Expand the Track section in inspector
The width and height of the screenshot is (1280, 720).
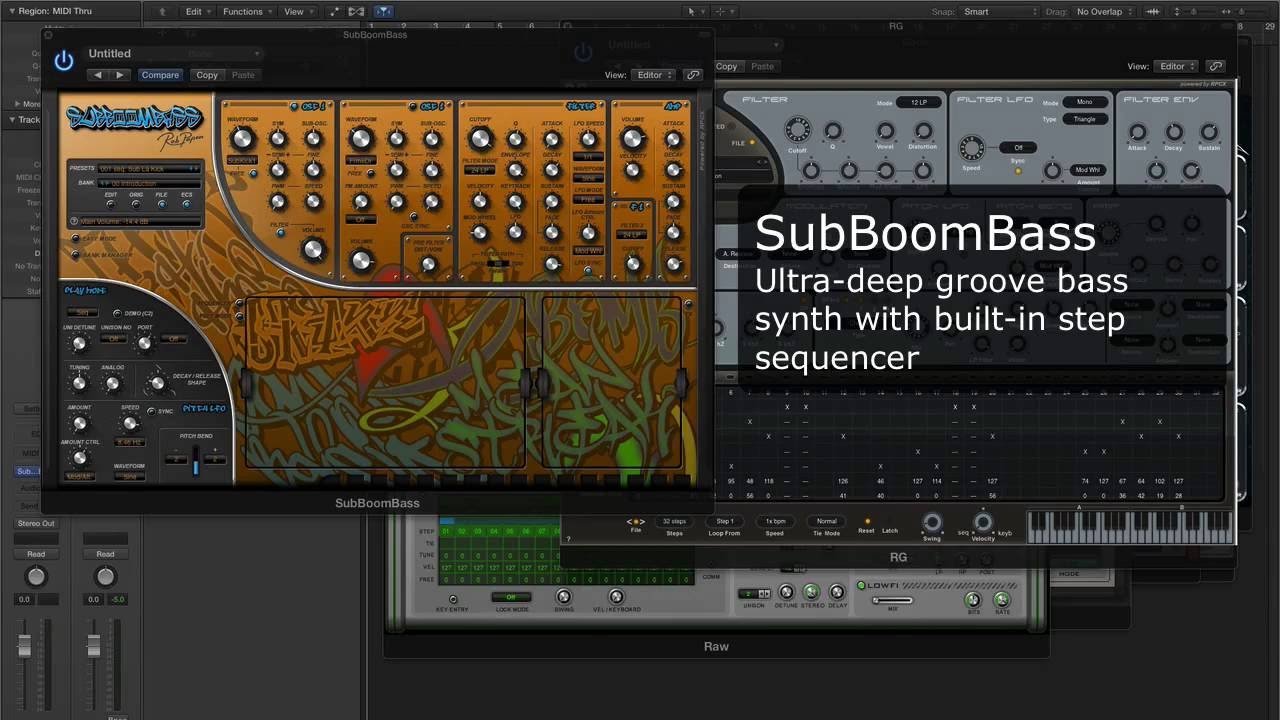tap(14, 120)
